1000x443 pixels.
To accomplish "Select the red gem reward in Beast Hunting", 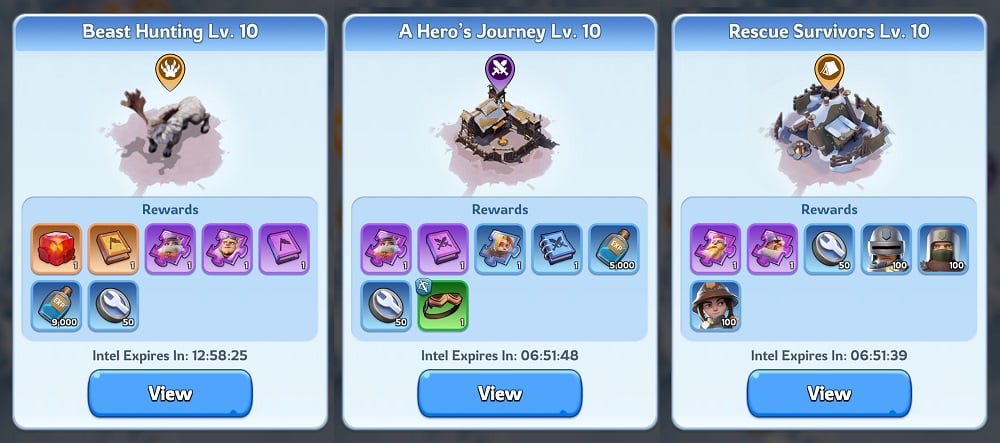I will coord(56,249).
